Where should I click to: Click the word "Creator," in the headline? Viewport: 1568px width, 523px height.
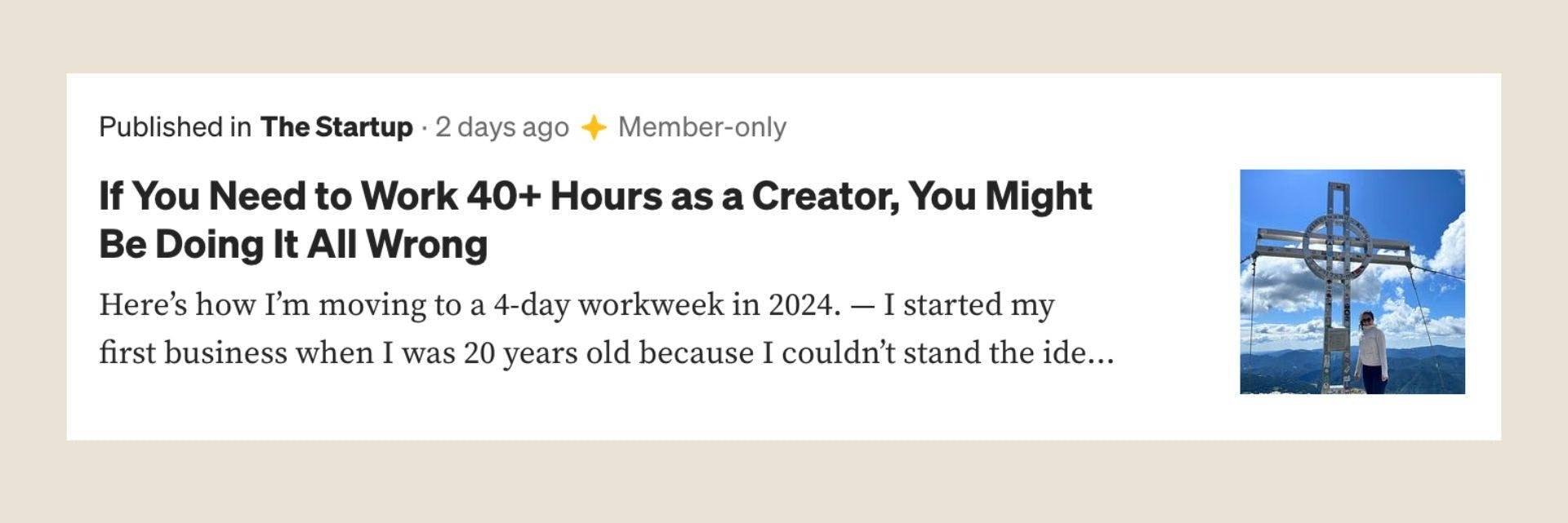(825, 197)
